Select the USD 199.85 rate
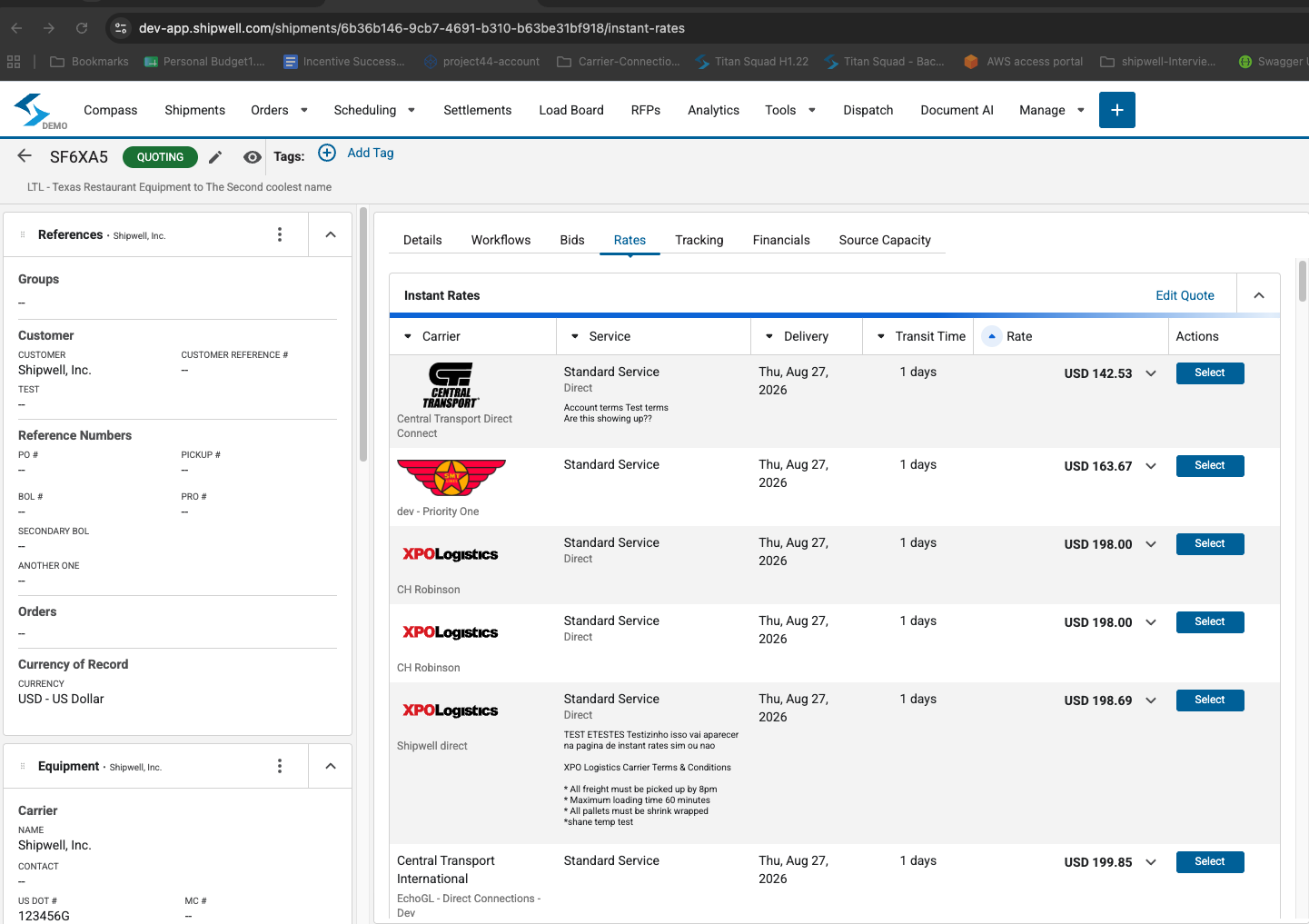This screenshot has width=1309, height=924. pyautogui.click(x=1210, y=862)
